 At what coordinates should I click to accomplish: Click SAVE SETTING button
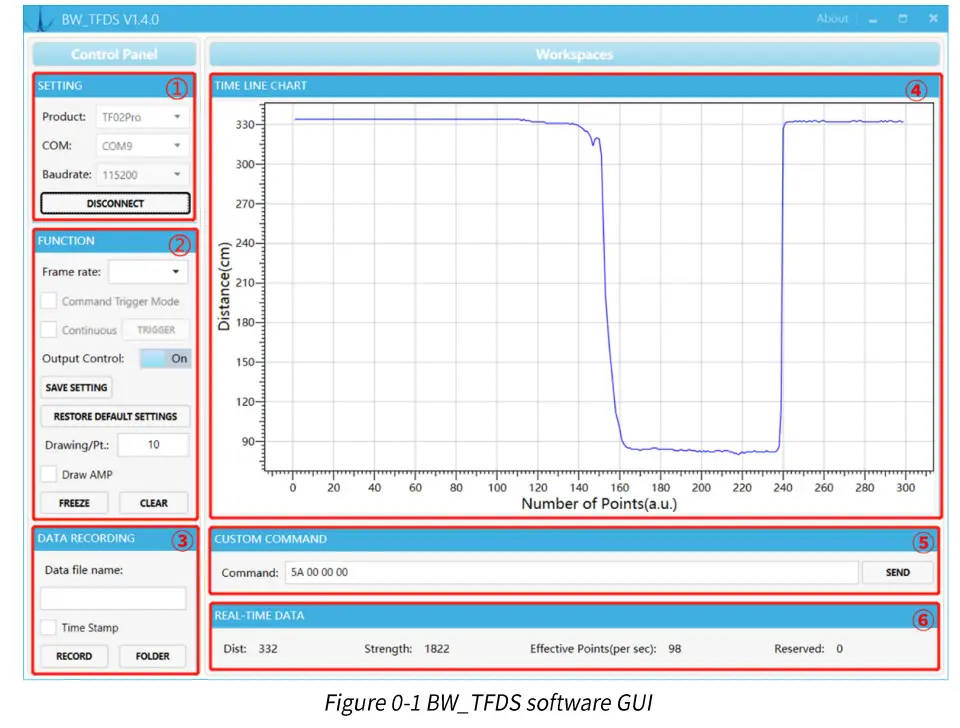pos(77,388)
